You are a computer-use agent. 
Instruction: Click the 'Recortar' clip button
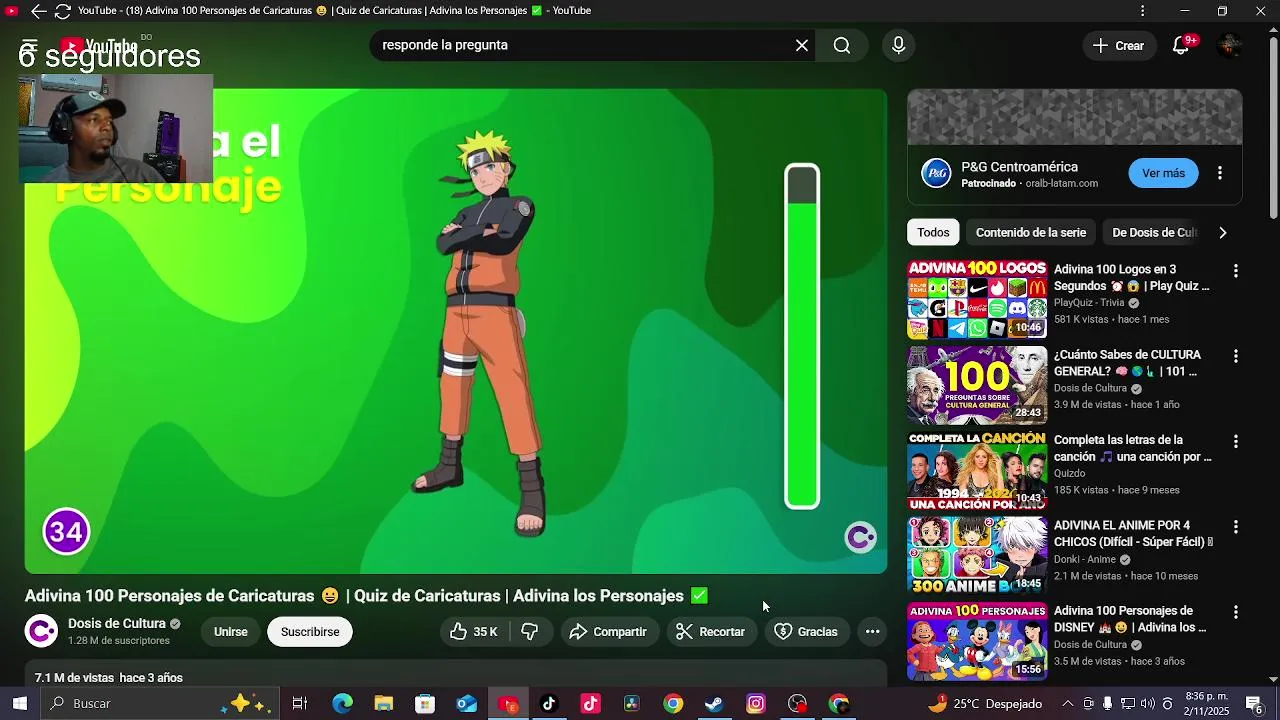click(x=710, y=632)
